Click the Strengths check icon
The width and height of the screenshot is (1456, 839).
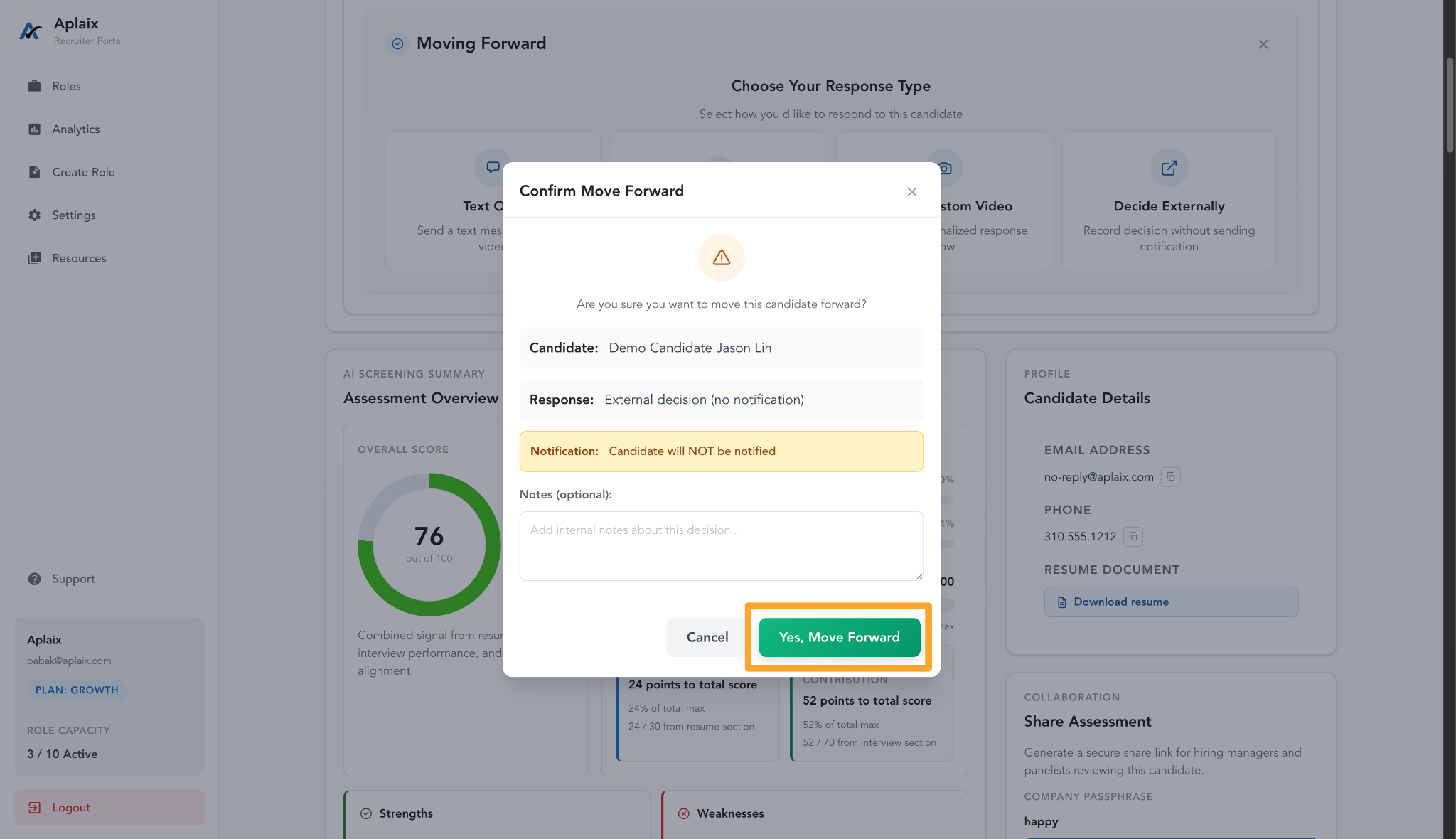(x=366, y=813)
